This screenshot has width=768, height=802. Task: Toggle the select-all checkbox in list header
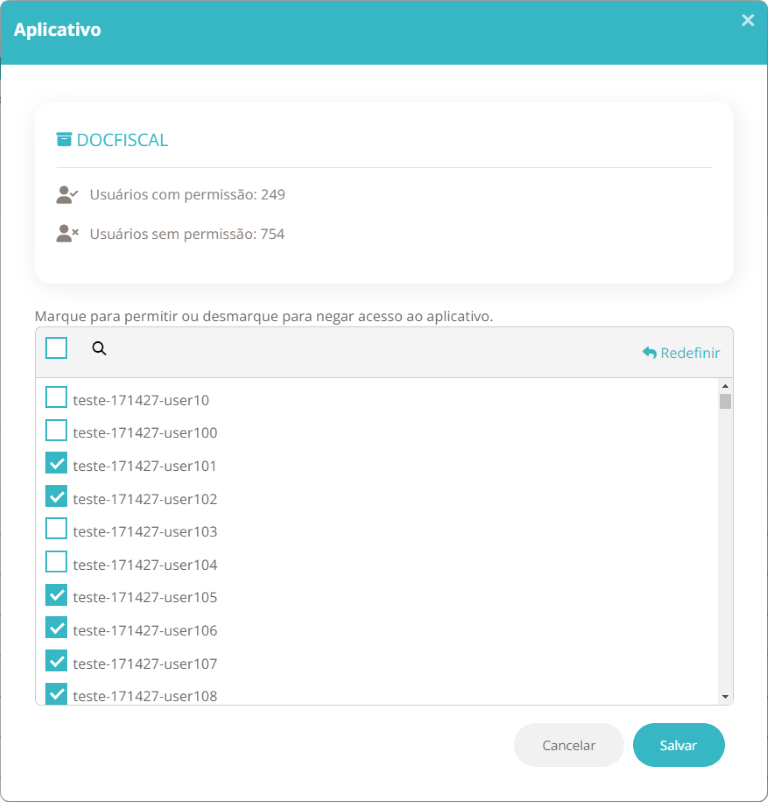(x=56, y=348)
